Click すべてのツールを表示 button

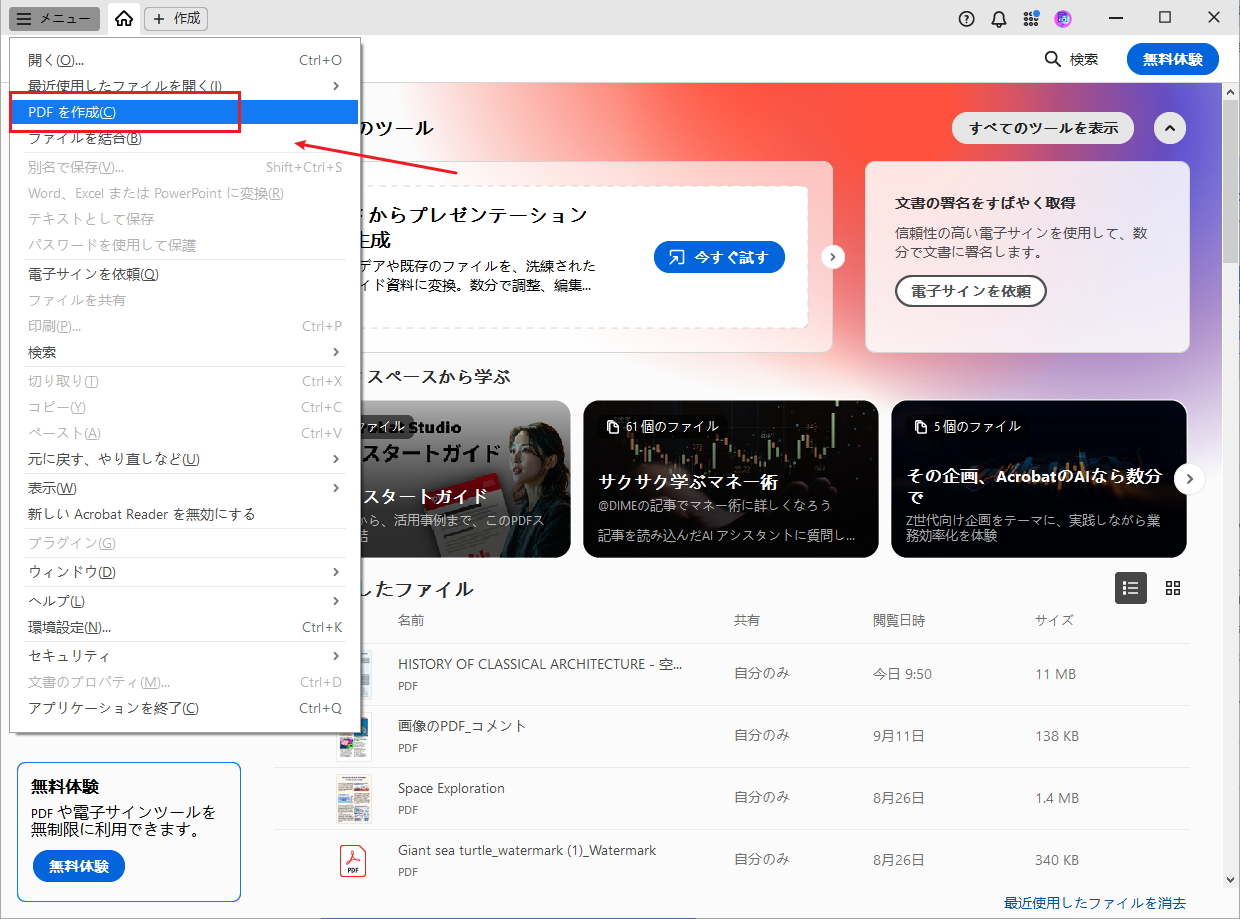point(1043,128)
